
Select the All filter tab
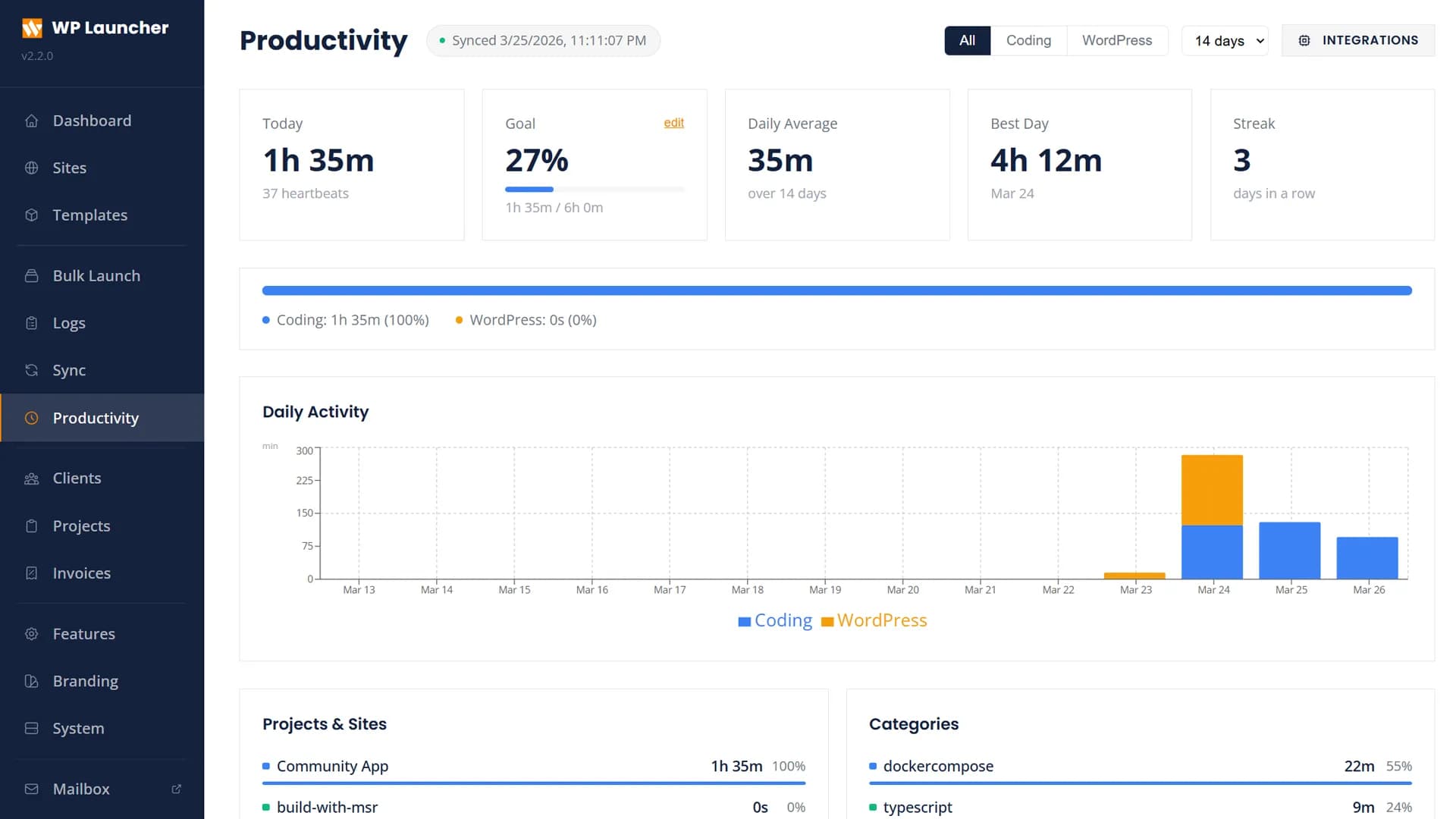pos(967,40)
